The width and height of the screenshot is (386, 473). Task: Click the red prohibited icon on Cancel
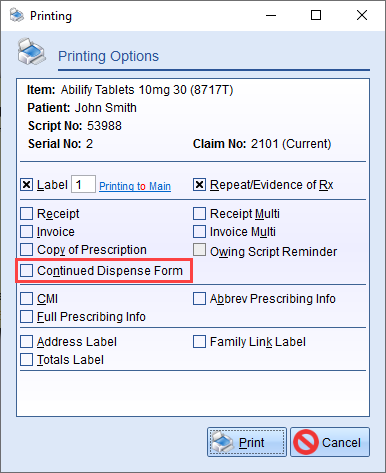306,442
